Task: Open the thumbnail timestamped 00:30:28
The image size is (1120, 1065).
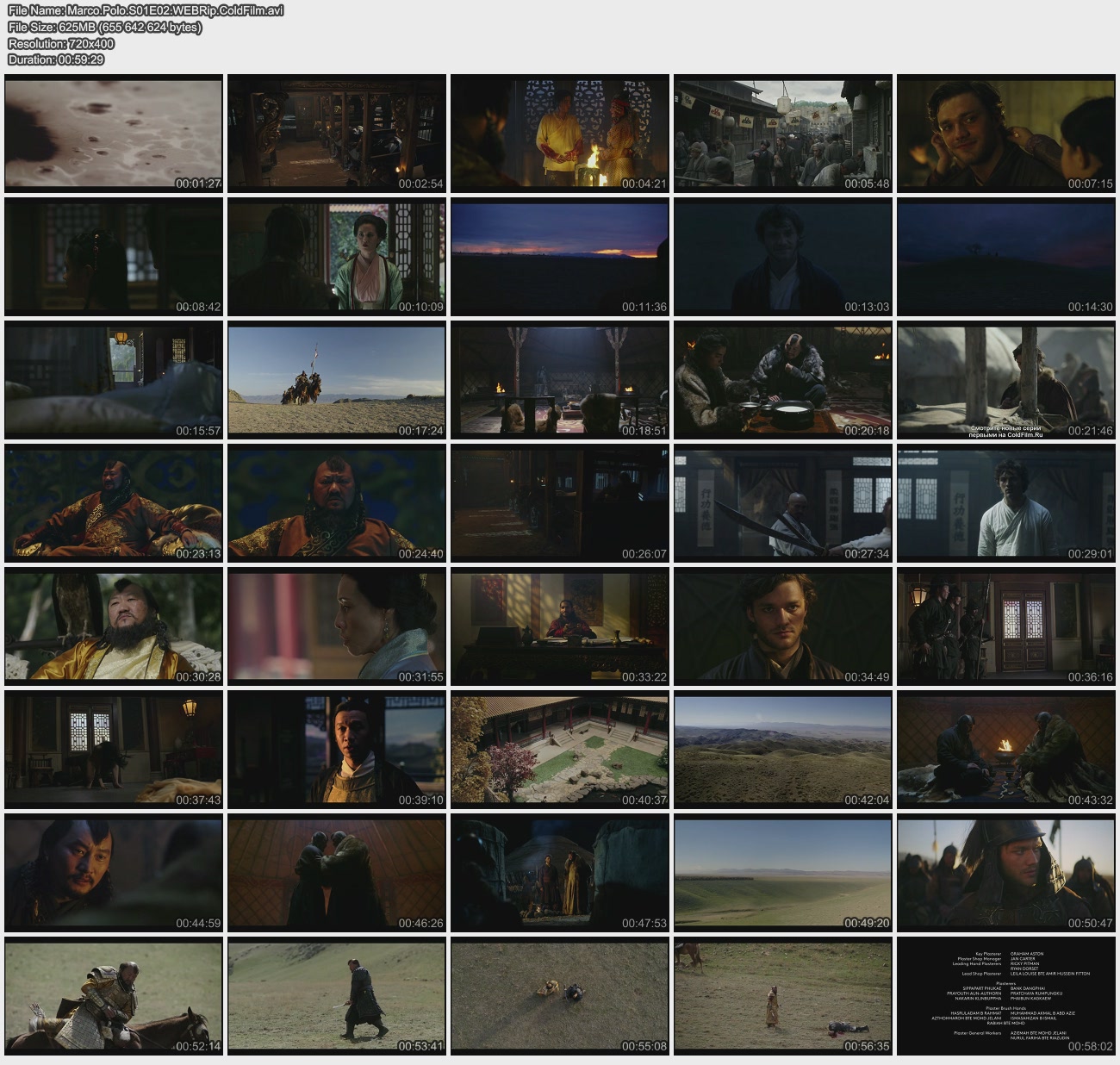Action: [114, 627]
